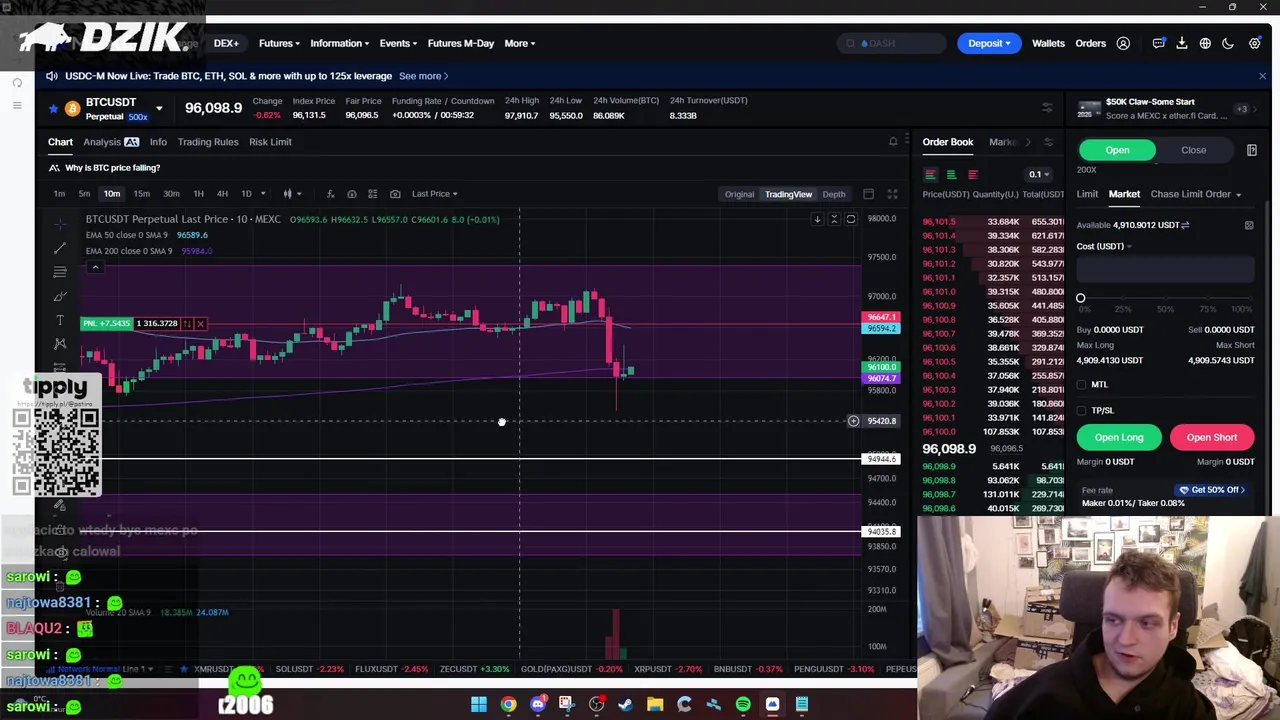Click the 50% mark on position slider

[1165, 298]
